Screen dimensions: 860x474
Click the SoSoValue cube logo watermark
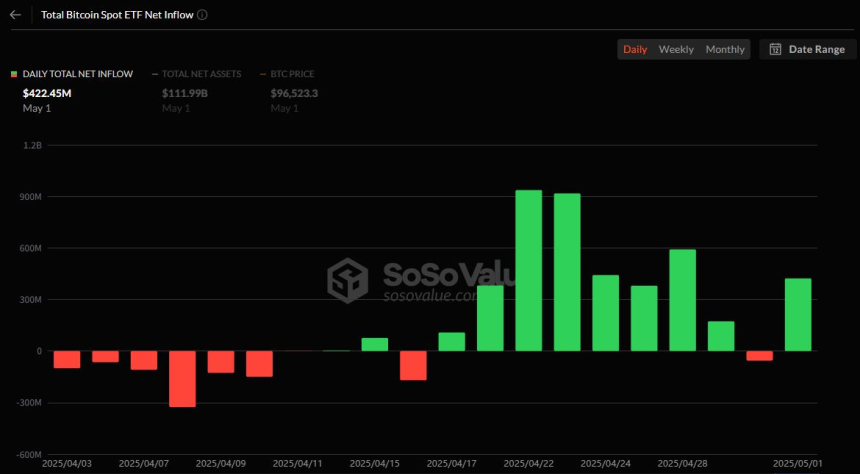350,279
